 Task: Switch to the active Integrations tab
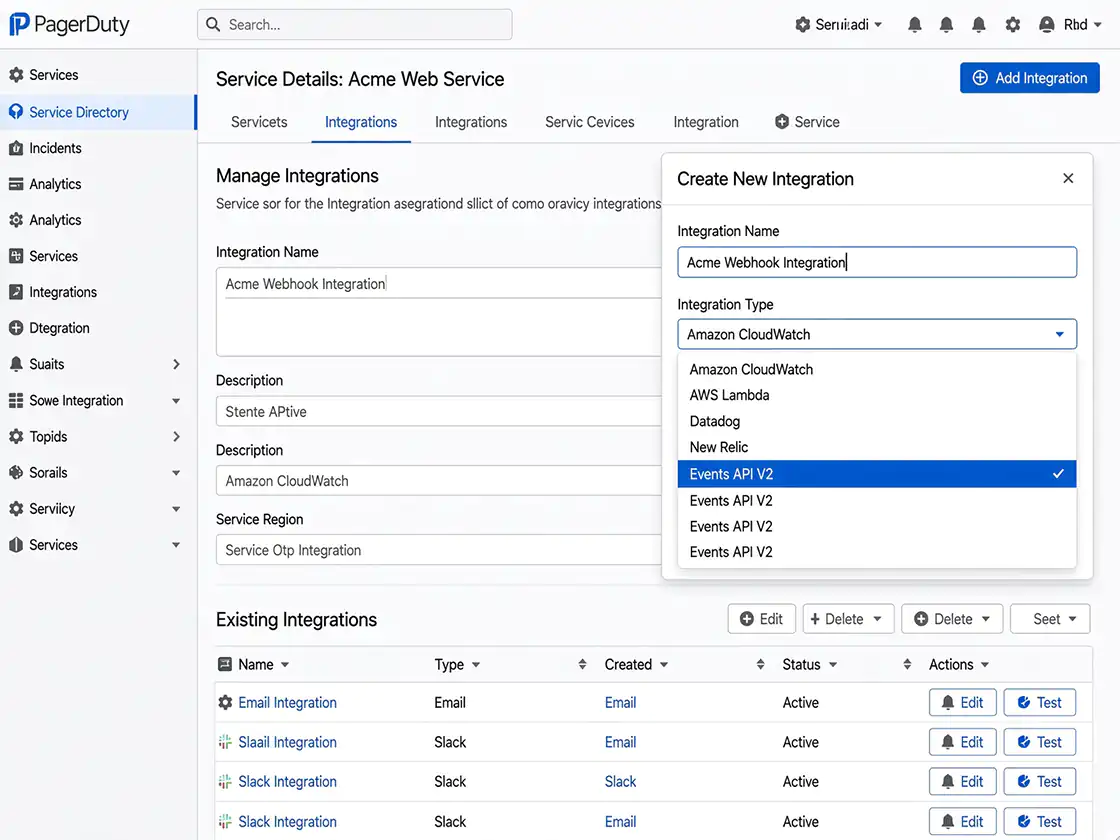(361, 122)
